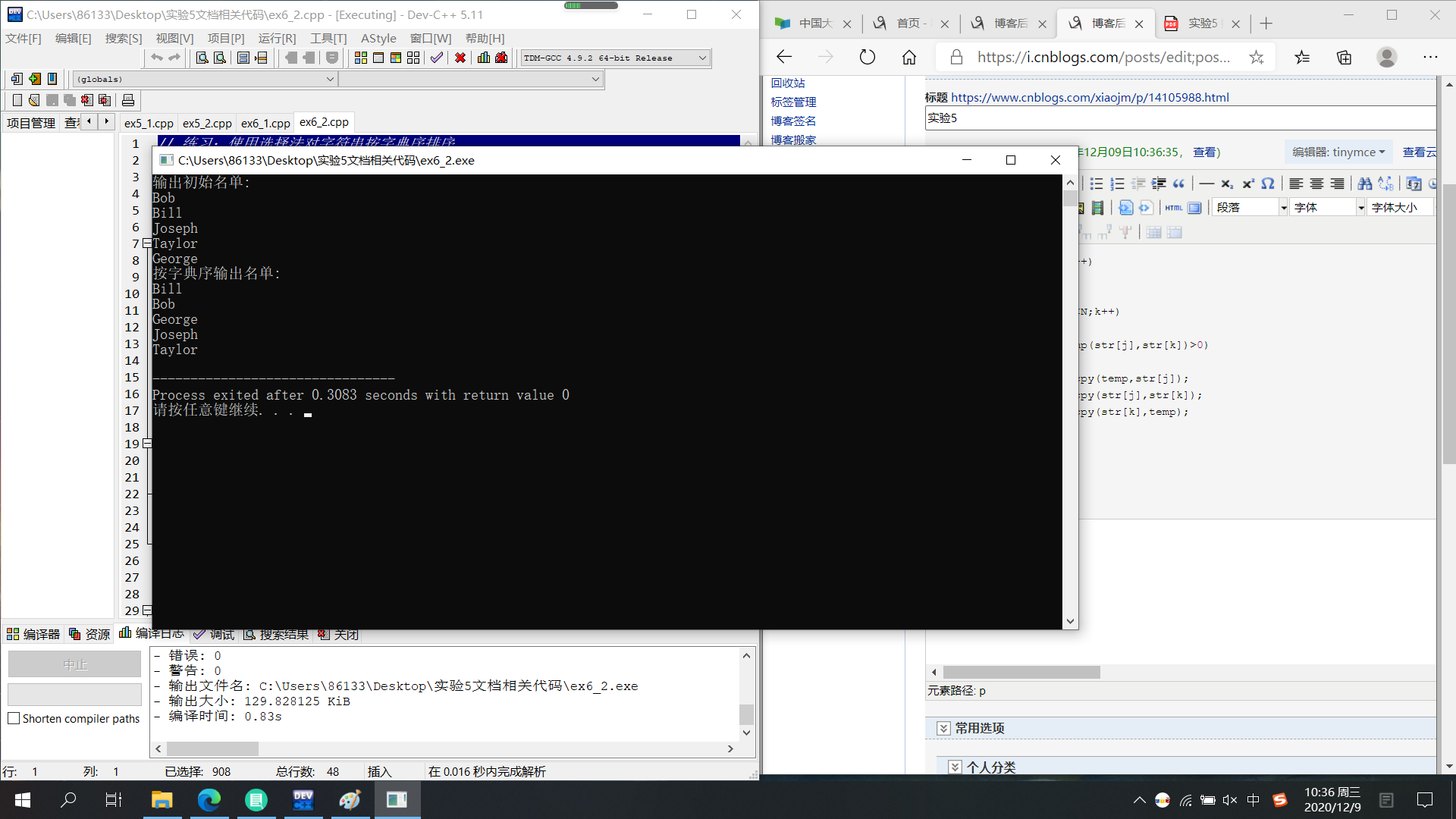
Task: Click the binoculars find icon in editor
Action: click(1364, 184)
